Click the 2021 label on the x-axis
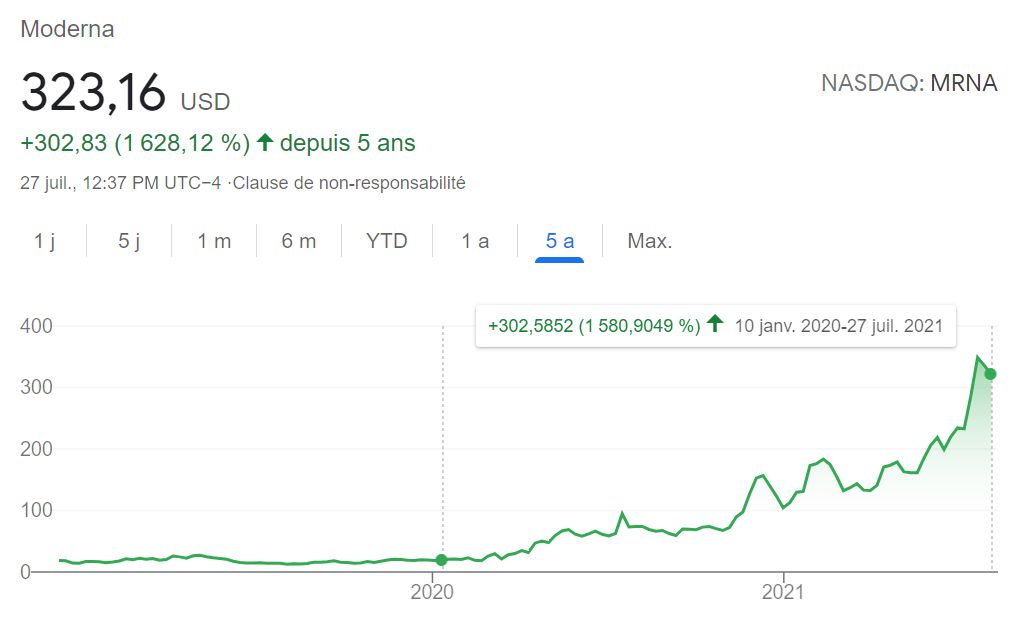Viewport: 1021px width, 619px height. pos(783,592)
